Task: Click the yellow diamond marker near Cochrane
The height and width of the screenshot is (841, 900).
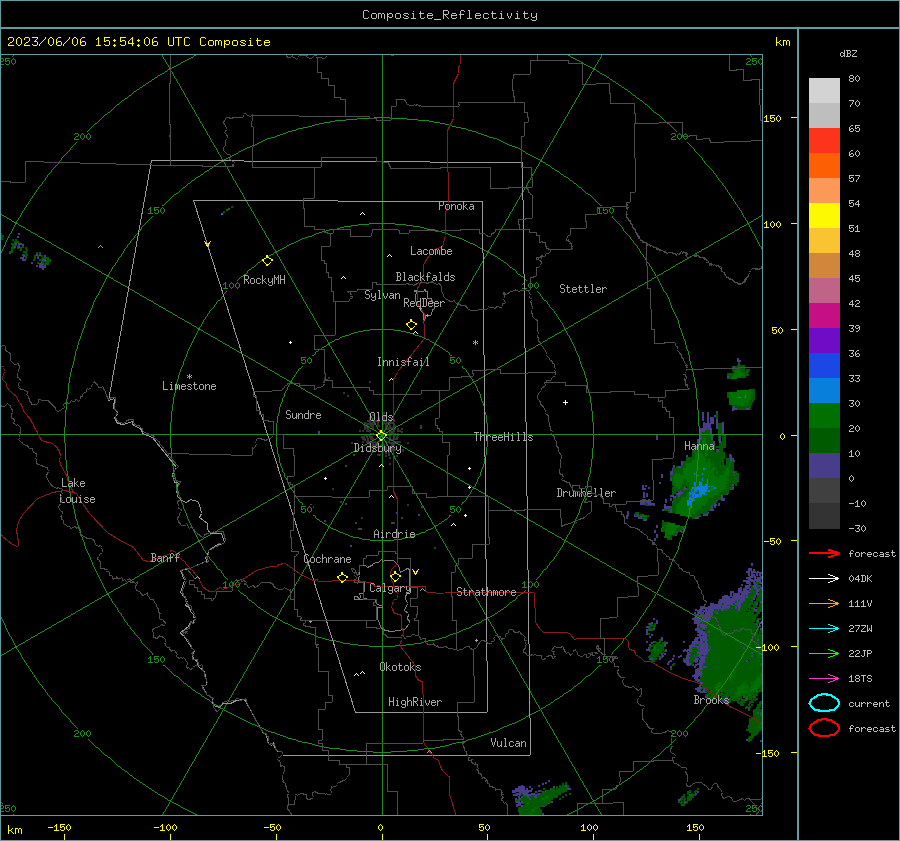Action: 342,578
